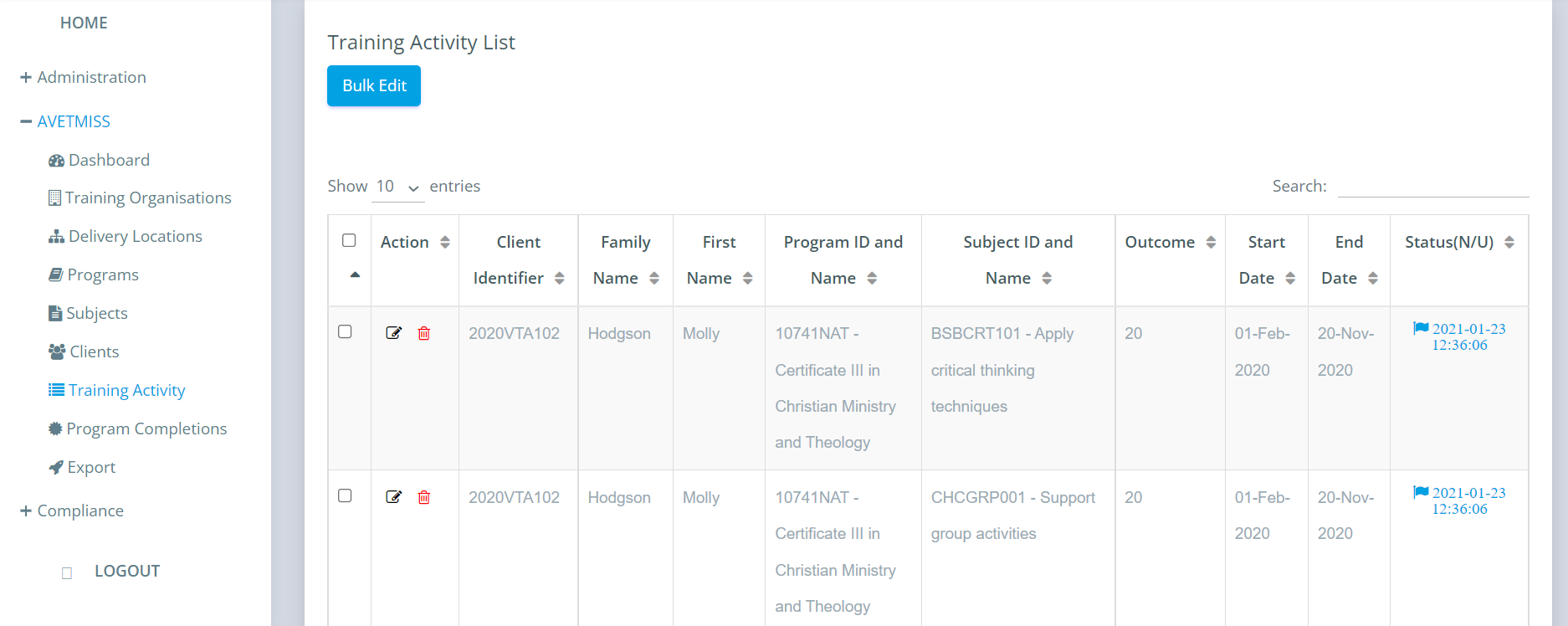The height and width of the screenshot is (626, 1568).
Task: Tick the select-all checkbox in table header
Action: click(x=349, y=240)
